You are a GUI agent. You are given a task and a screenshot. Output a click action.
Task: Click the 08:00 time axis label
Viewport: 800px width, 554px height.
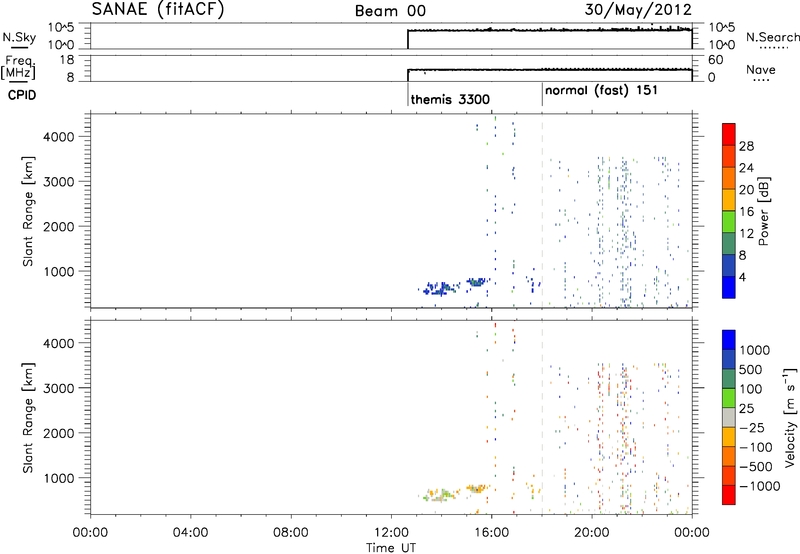coord(291,533)
